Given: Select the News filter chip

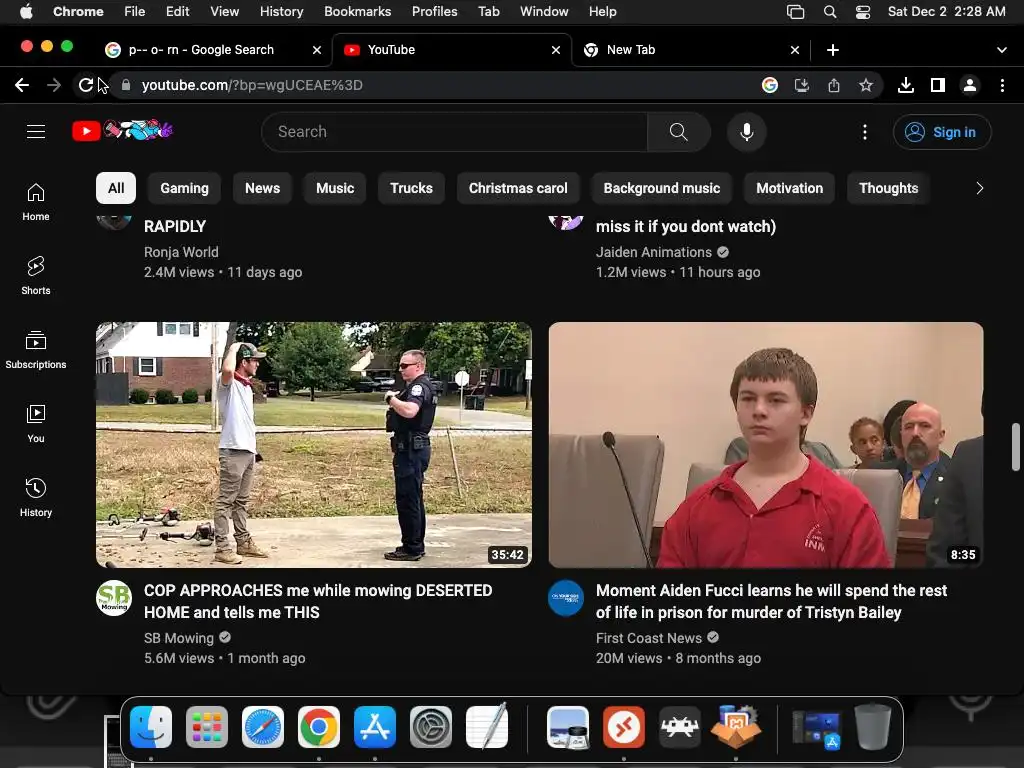Looking at the screenshot, I should click(x=263, y=188).
